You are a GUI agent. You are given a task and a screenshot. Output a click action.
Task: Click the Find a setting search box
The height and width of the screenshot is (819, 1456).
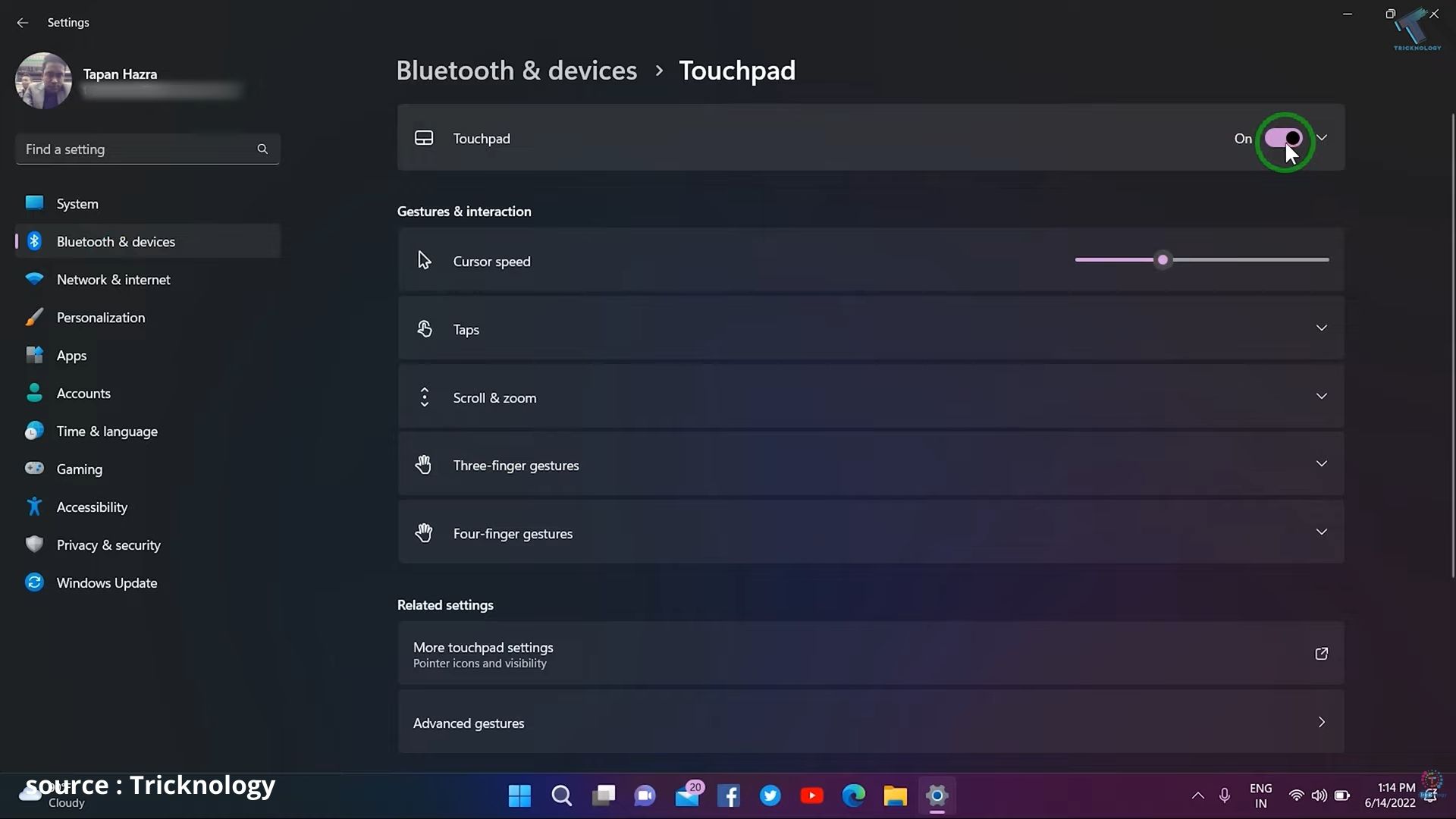point(148,149)
